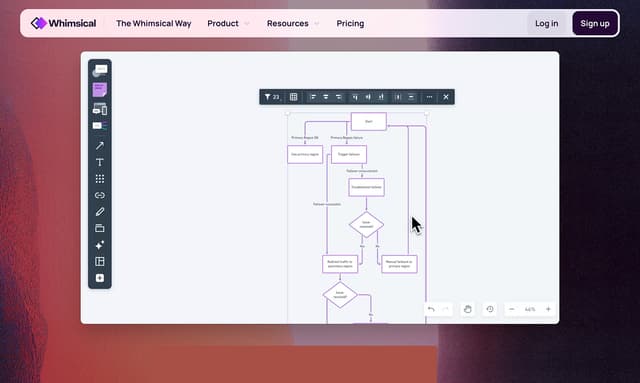Screen dimensions: 640x383
Task: Open The Whimsical Way page
Action: [153, 23]
